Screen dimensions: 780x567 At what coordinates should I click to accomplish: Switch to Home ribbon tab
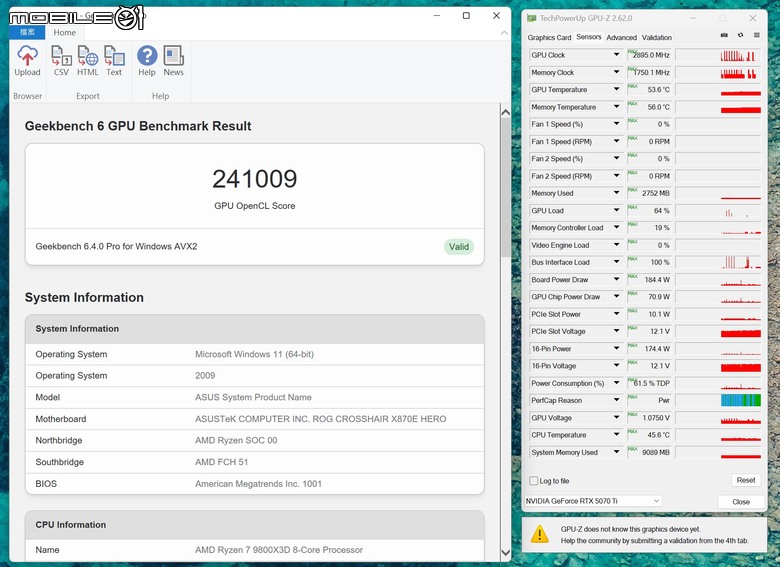pyautogui.click(x=65, y=32)
